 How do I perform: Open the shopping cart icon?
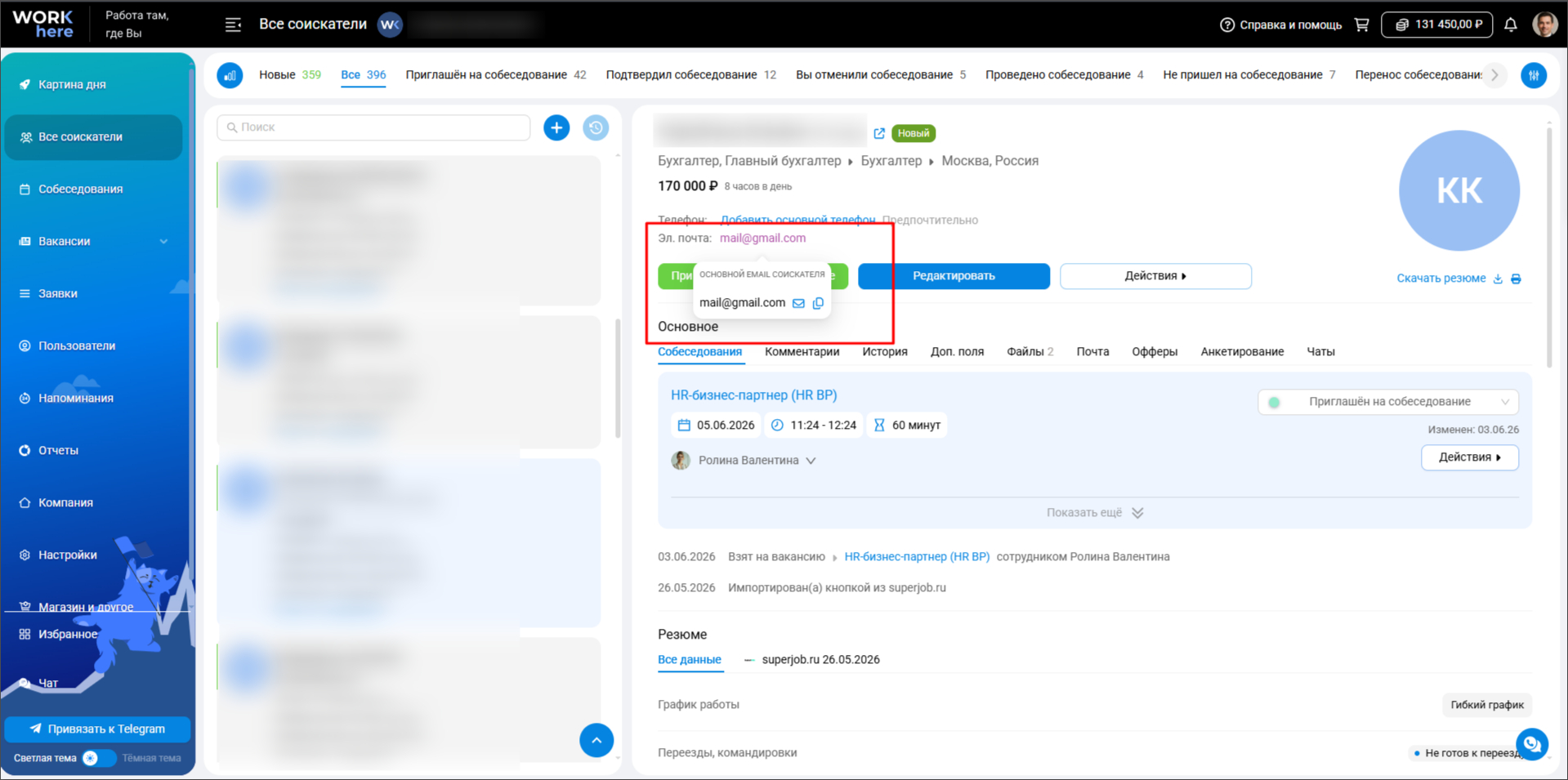1361,25
